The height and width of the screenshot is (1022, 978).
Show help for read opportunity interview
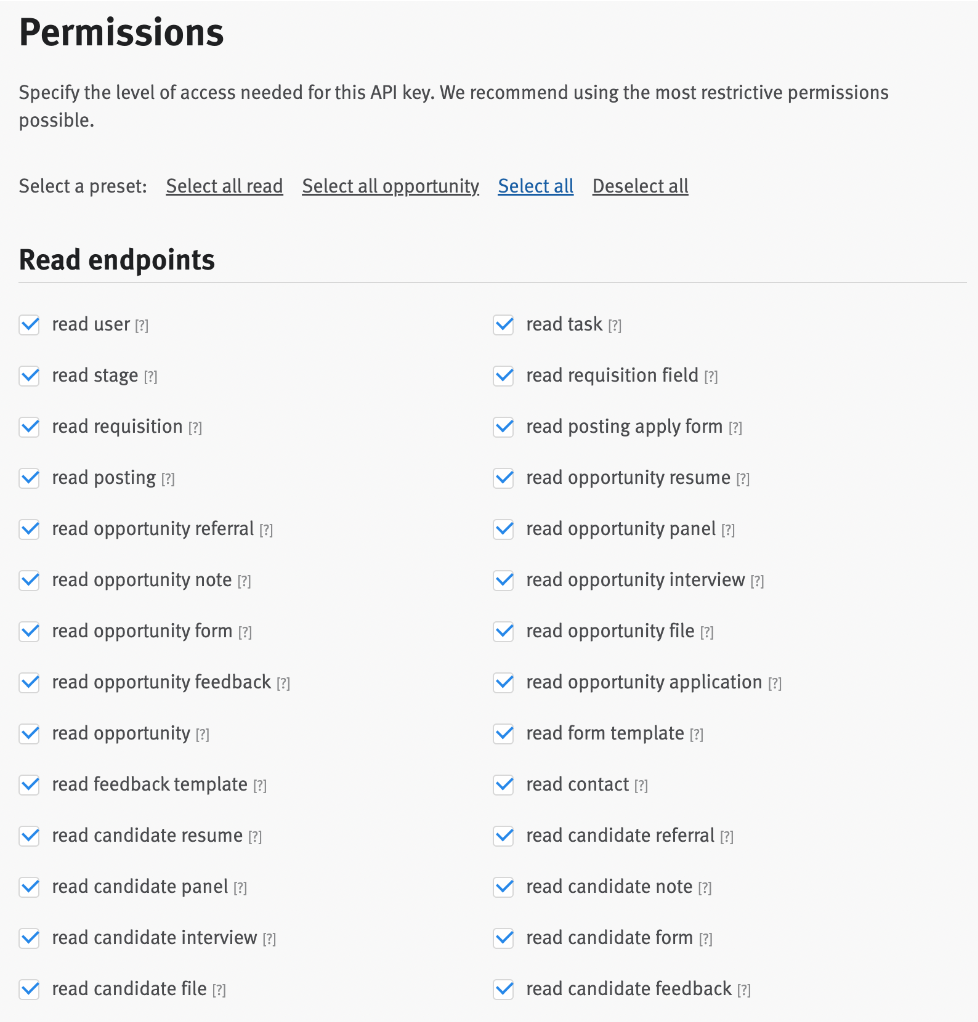[757, 582]
